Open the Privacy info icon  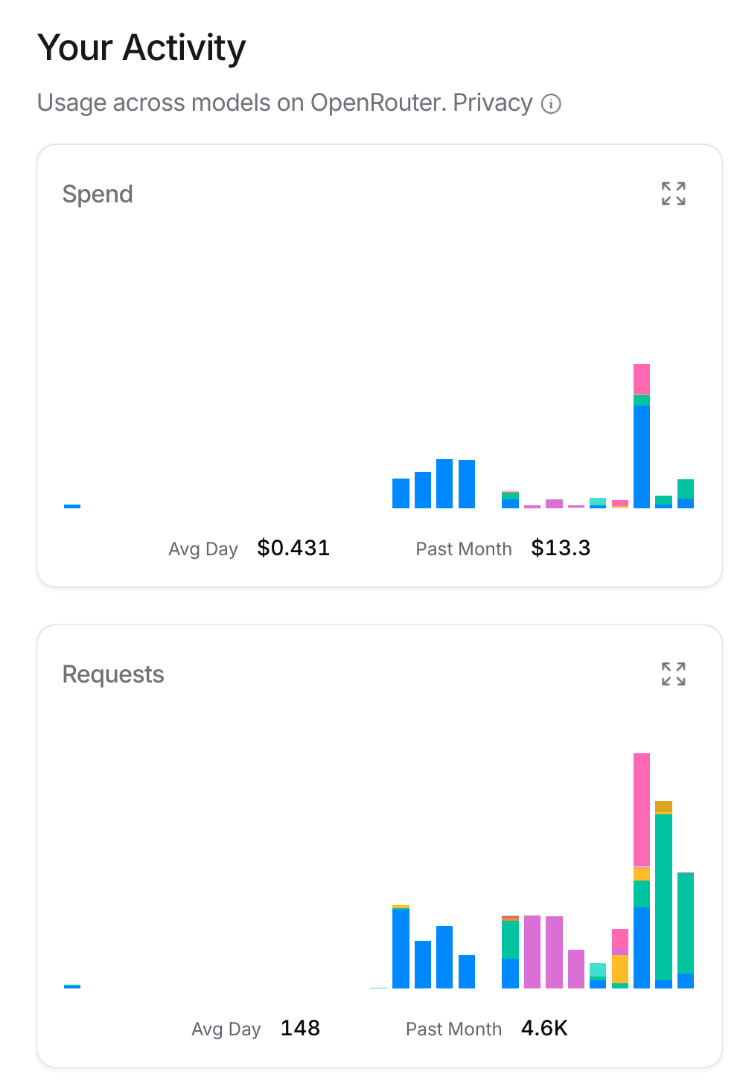pos(551,104)
